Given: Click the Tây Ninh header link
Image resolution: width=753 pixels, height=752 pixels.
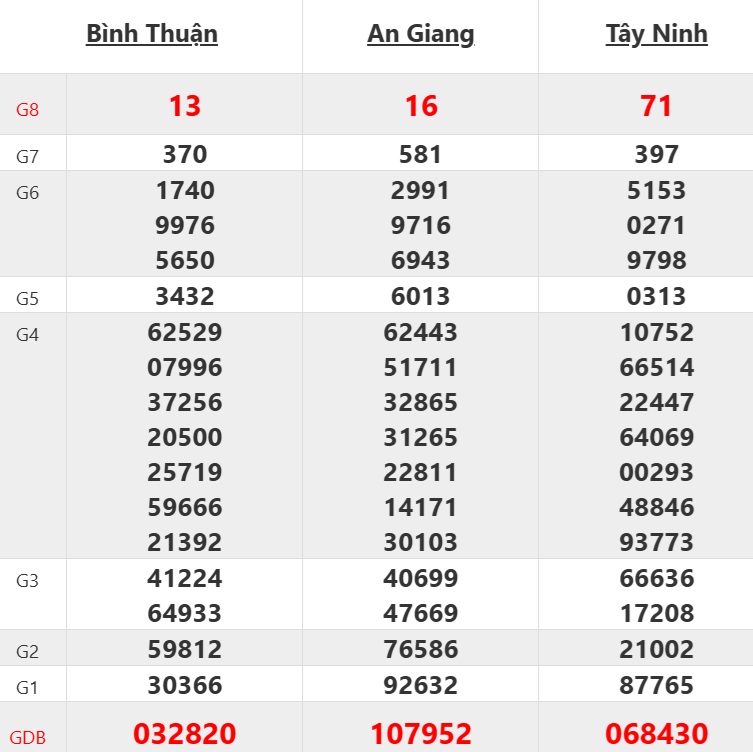Looking at the screenshot, I should (x=657, y=34).
